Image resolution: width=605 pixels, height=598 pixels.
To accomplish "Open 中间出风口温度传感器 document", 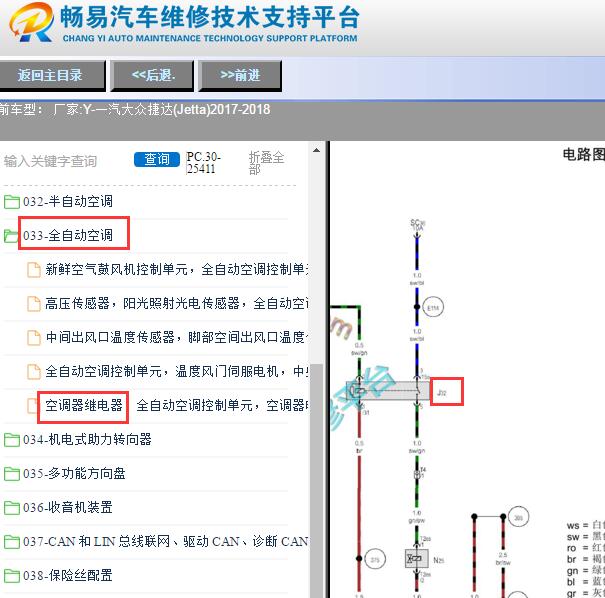I will click(x=177, y=337).
